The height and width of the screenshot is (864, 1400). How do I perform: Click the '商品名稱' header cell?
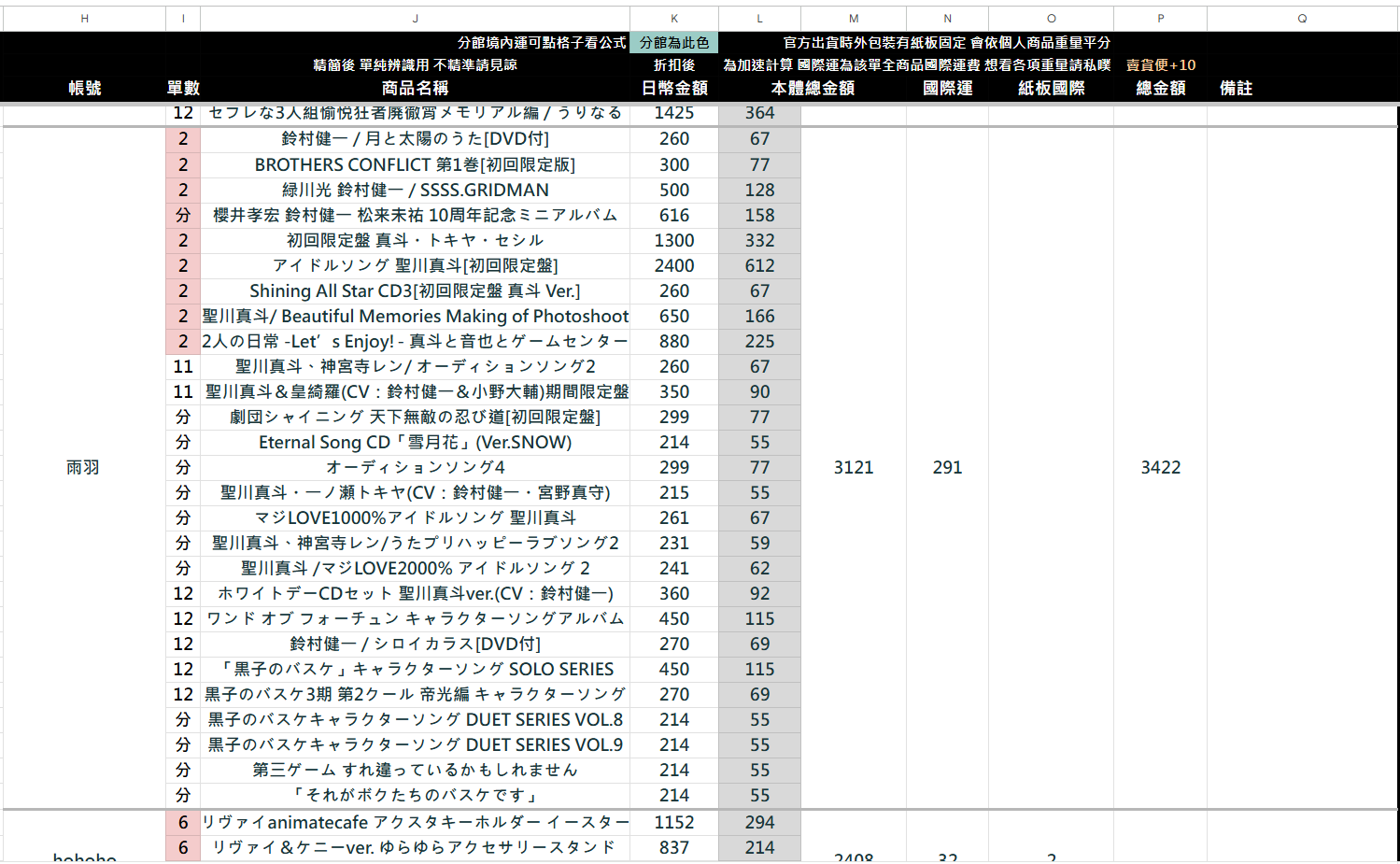(416, 88)
